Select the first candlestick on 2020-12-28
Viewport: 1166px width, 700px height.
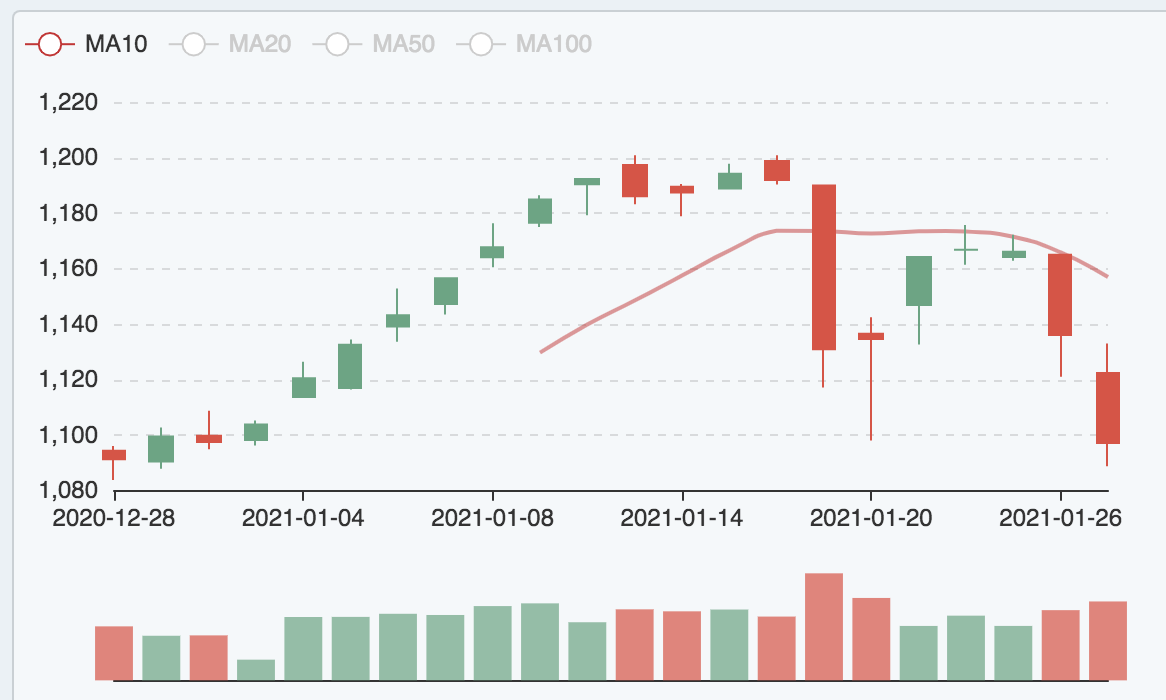tap(114, 454)
